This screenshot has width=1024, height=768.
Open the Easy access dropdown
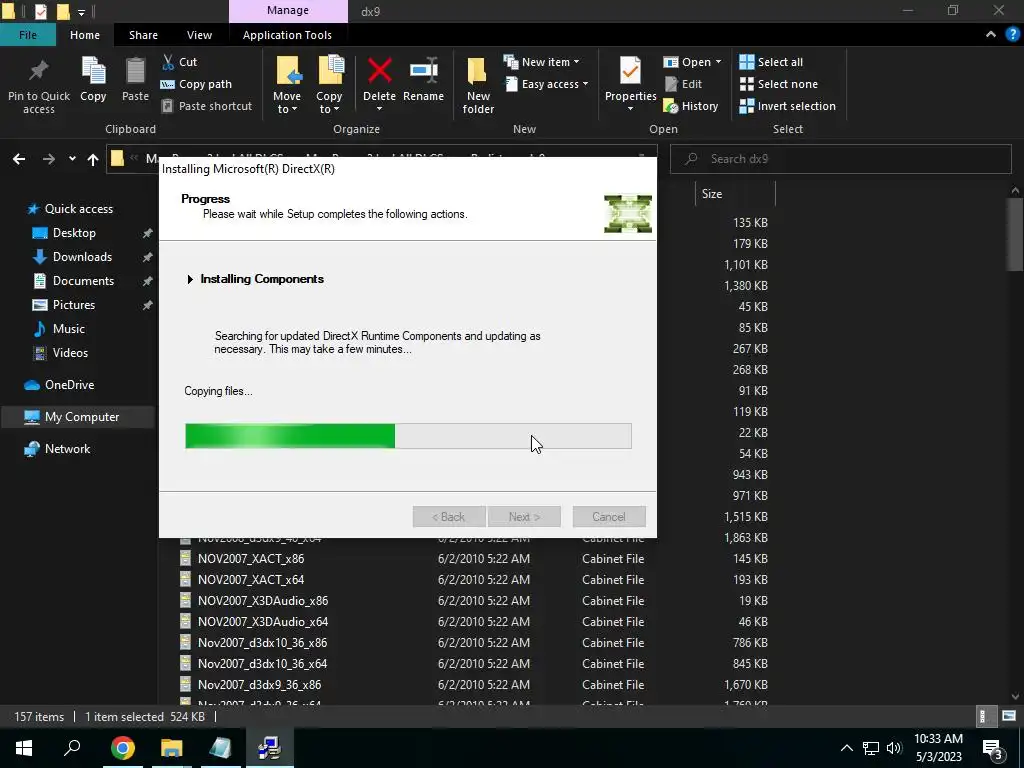547,84
